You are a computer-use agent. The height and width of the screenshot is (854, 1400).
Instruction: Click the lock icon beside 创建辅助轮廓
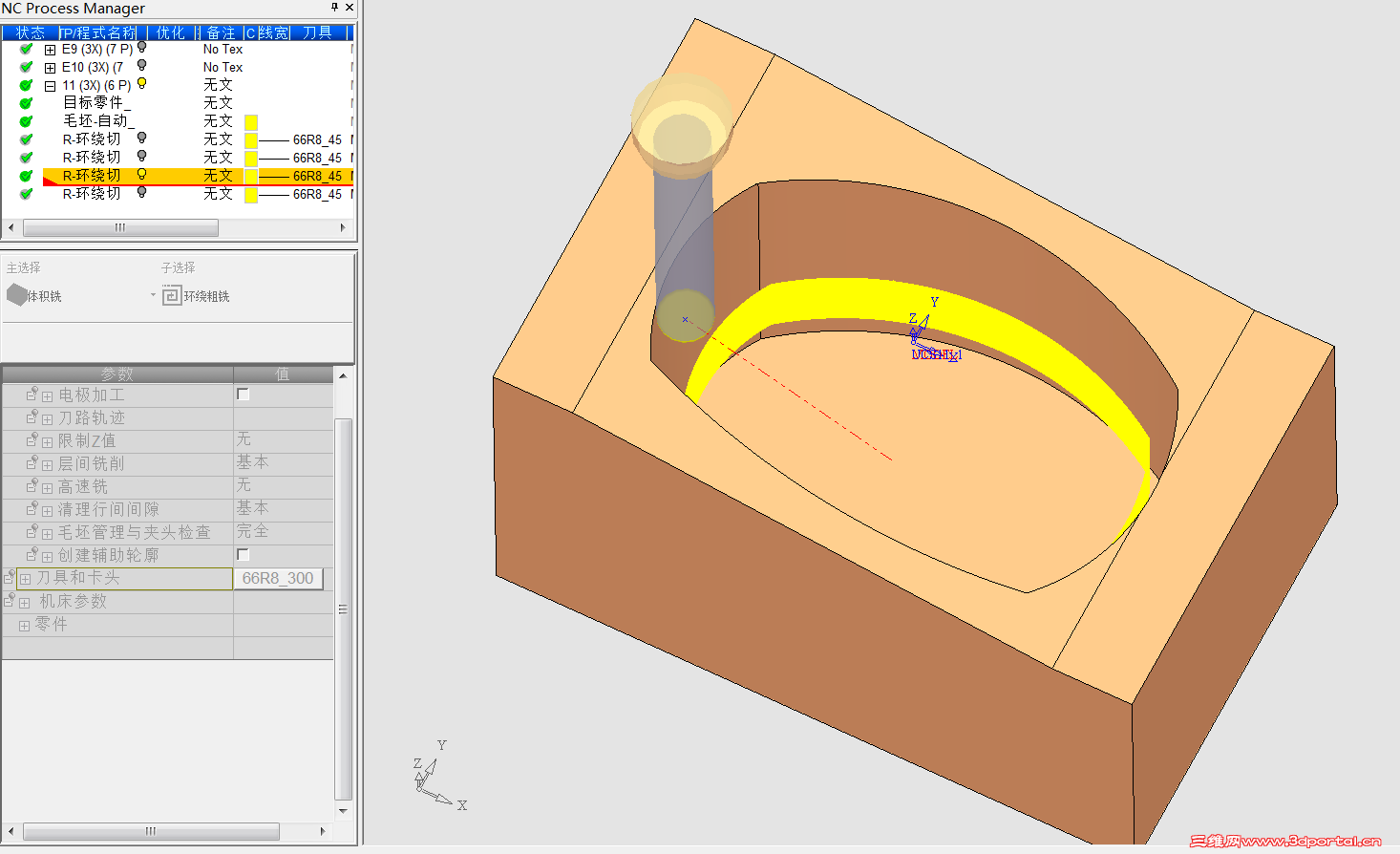click(32, 554)
